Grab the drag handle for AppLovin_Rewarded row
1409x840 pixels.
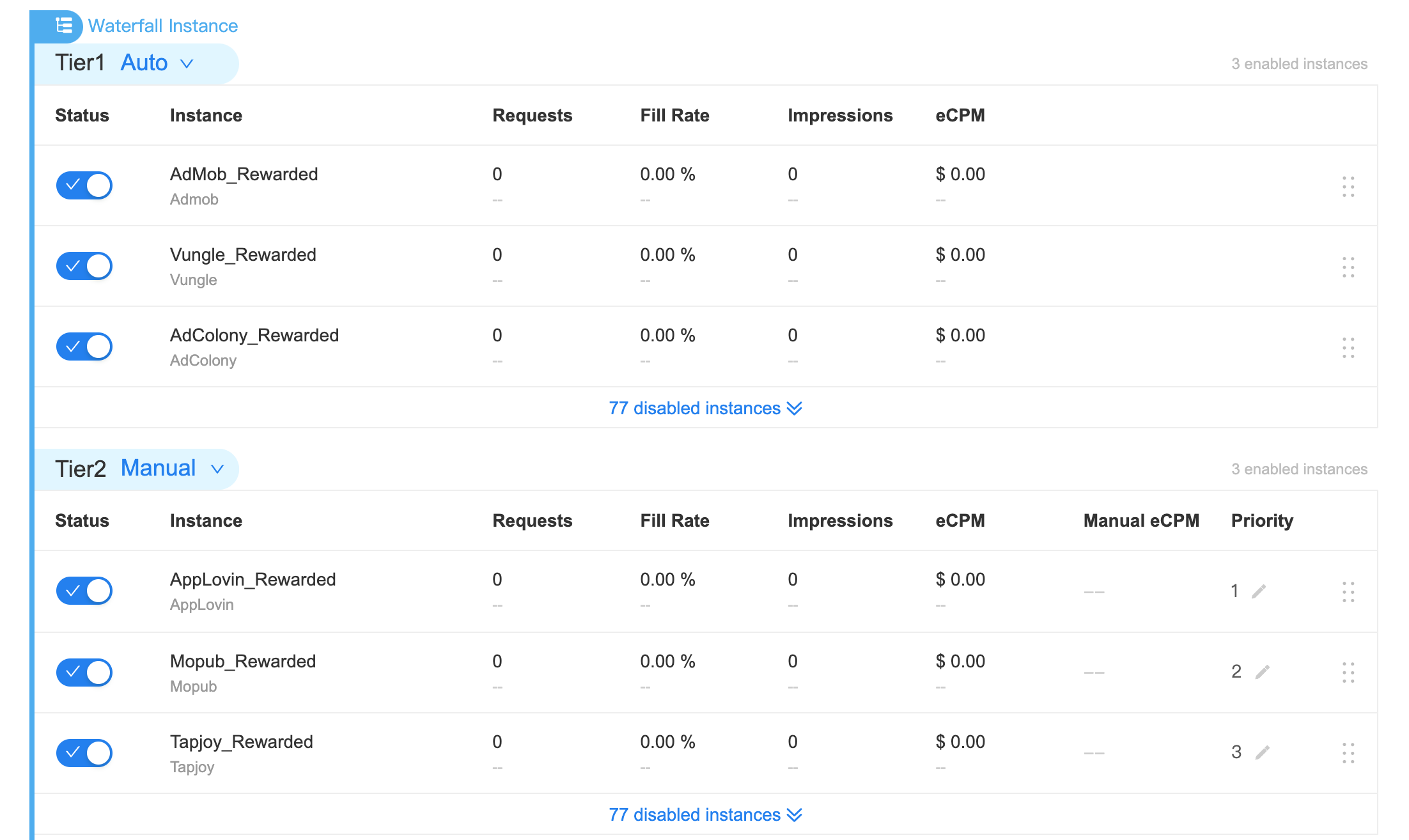1348,592
